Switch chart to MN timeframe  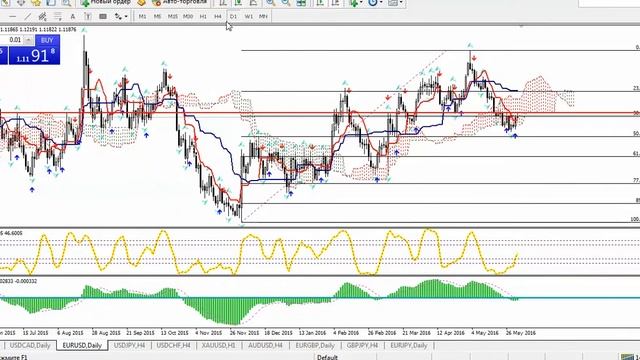click(x=263, y=16)
